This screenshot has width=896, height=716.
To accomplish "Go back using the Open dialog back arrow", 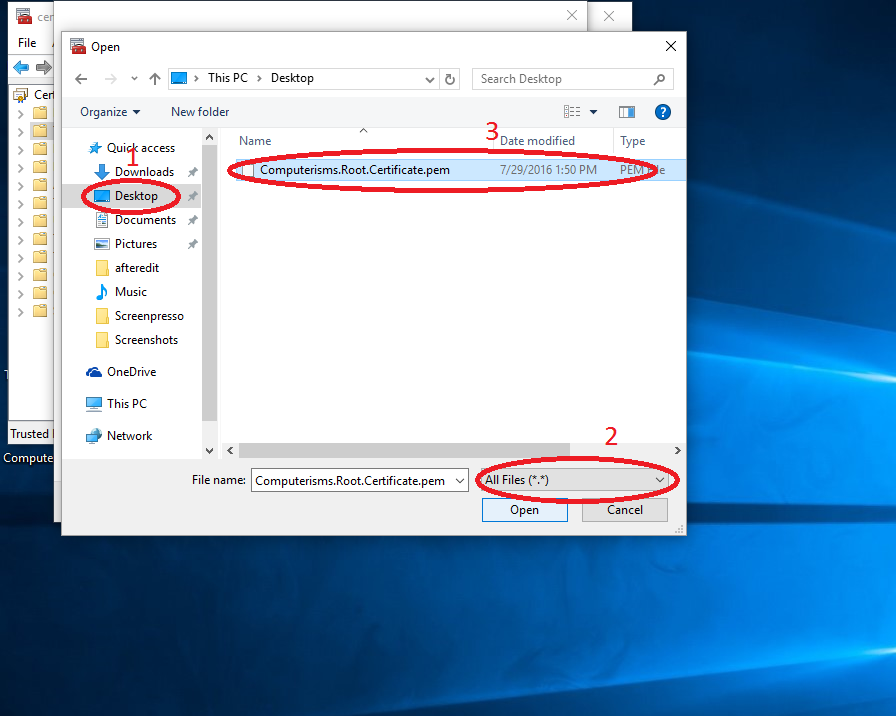I will (x=81, y=79).
